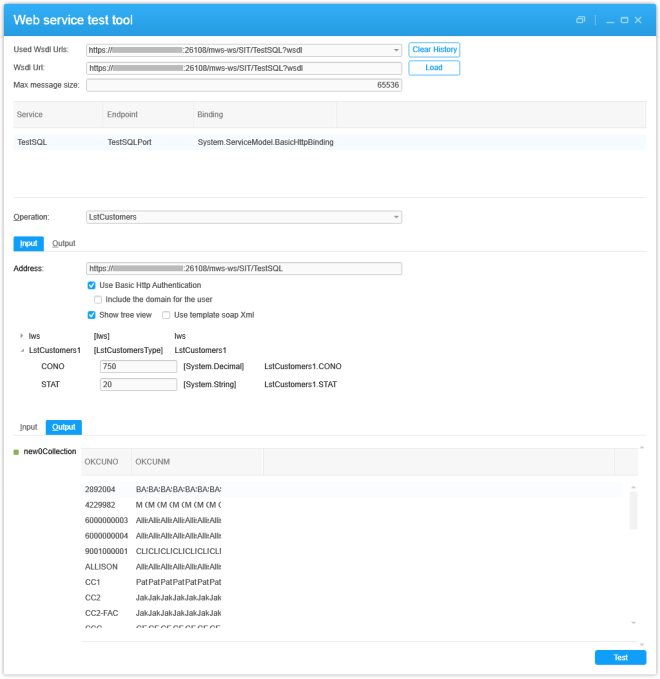Enable Include the domain for the user

[x=98, y=299]
